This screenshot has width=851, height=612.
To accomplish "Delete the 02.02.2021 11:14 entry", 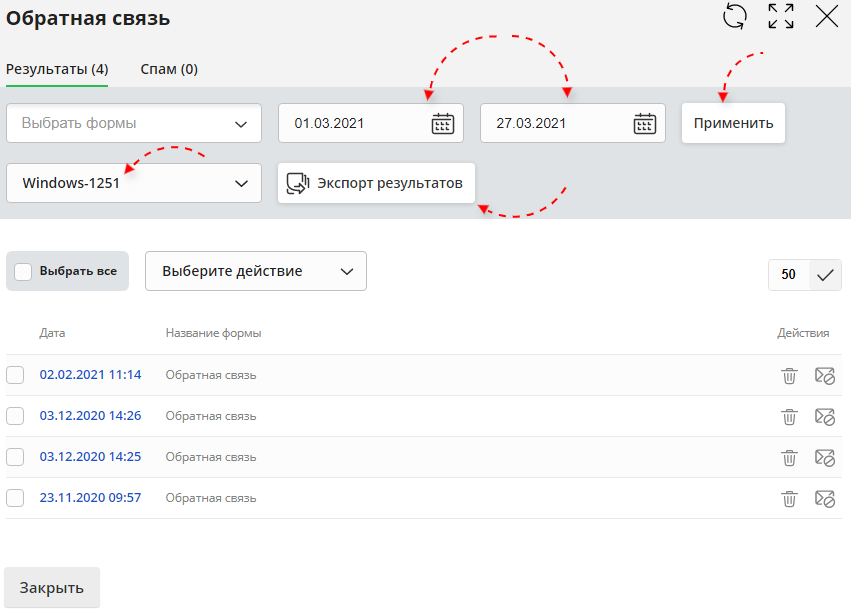I will pyautogui.click(x=789, y=376).
